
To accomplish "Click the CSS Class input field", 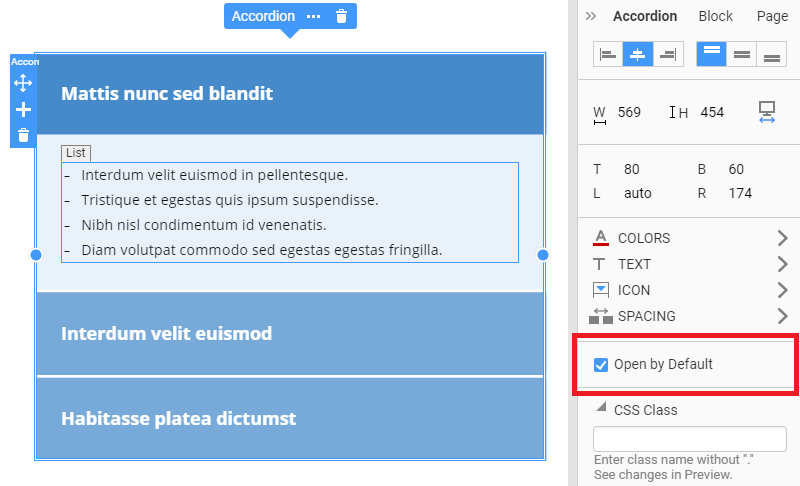I will (690, 439).
